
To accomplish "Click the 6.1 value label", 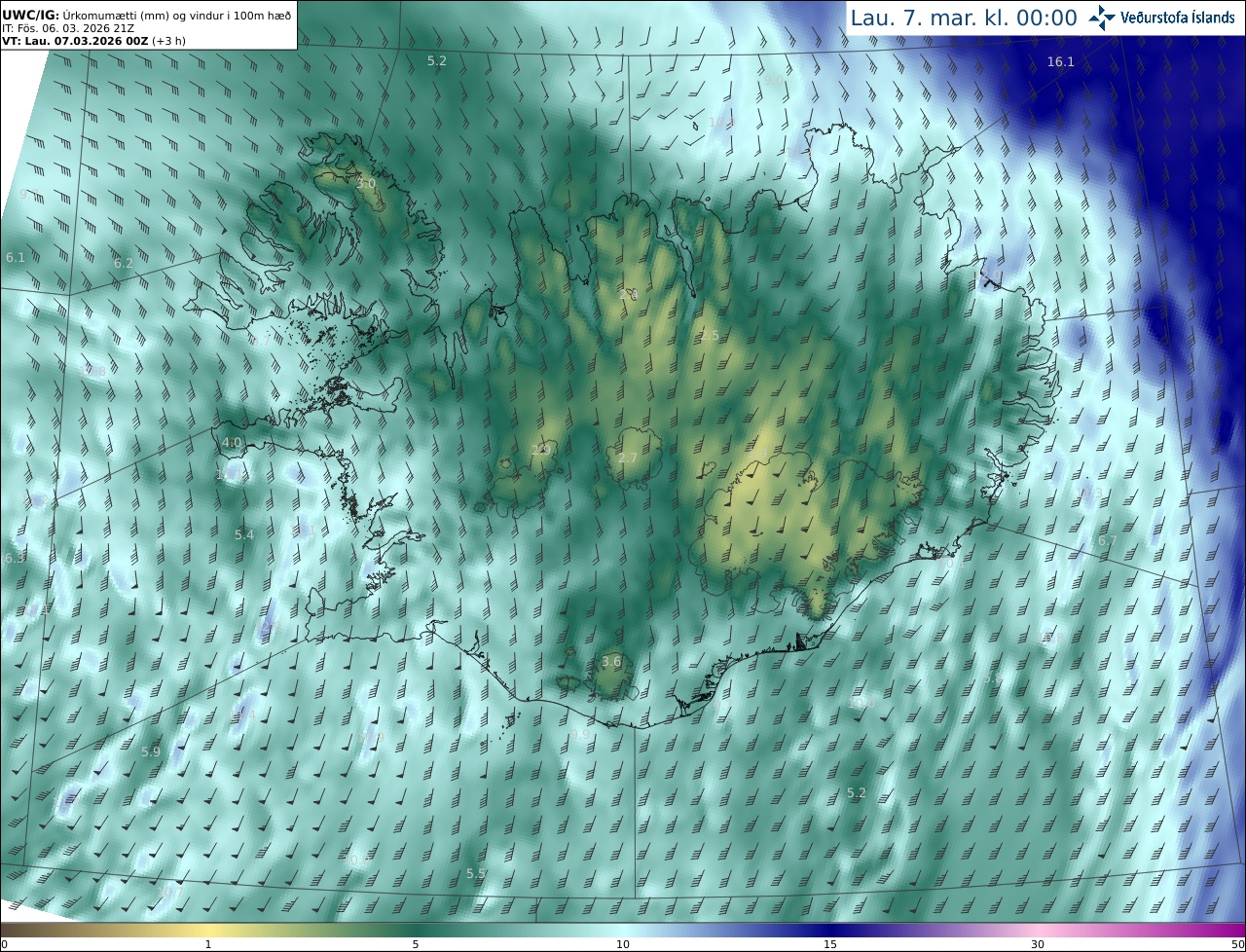I will 16,257.
